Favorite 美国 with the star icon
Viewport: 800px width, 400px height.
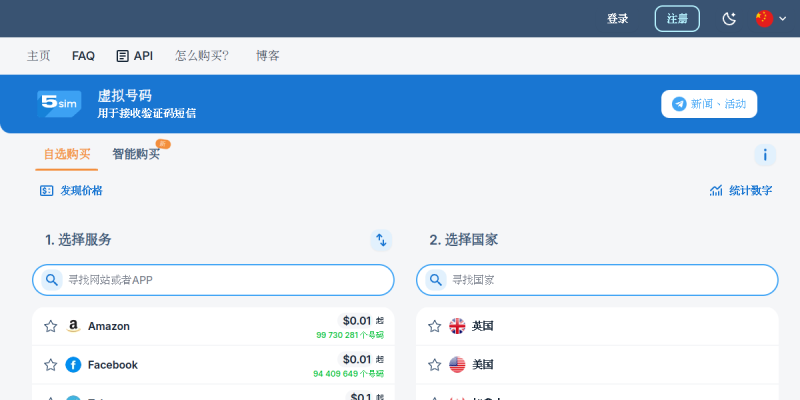tap(434, 365)
